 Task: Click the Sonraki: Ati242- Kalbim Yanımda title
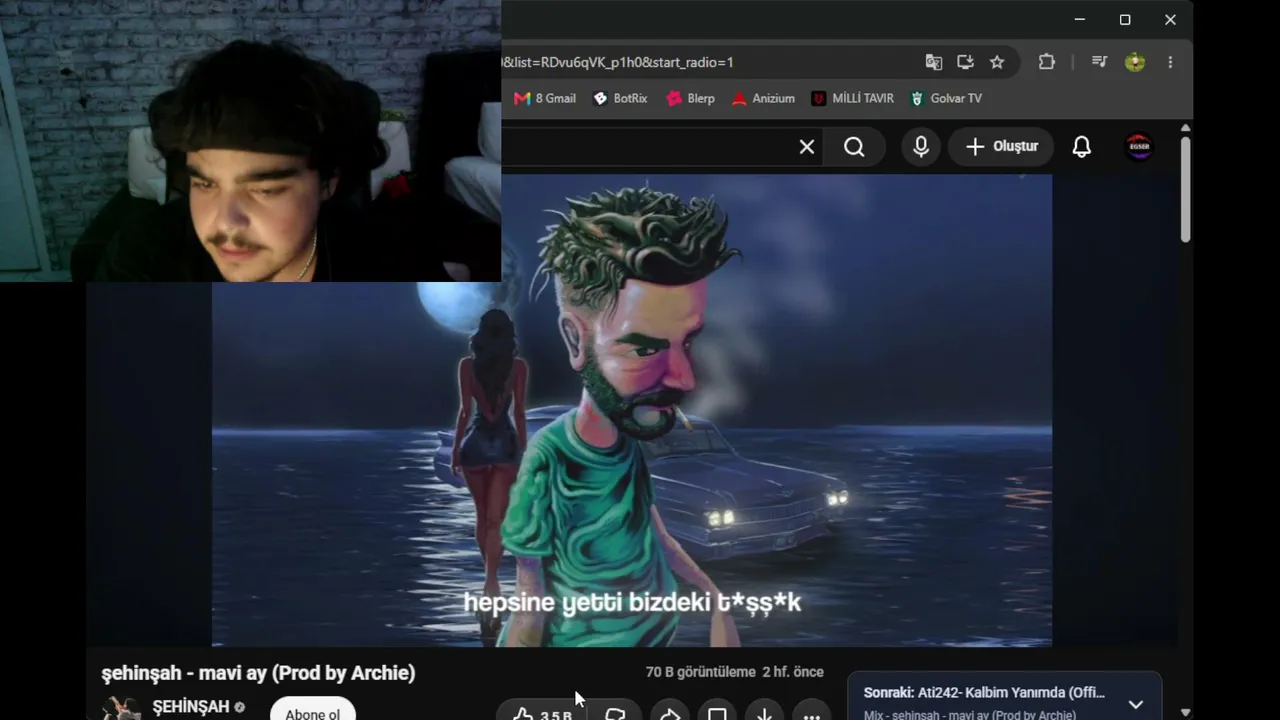pos(984,693)
